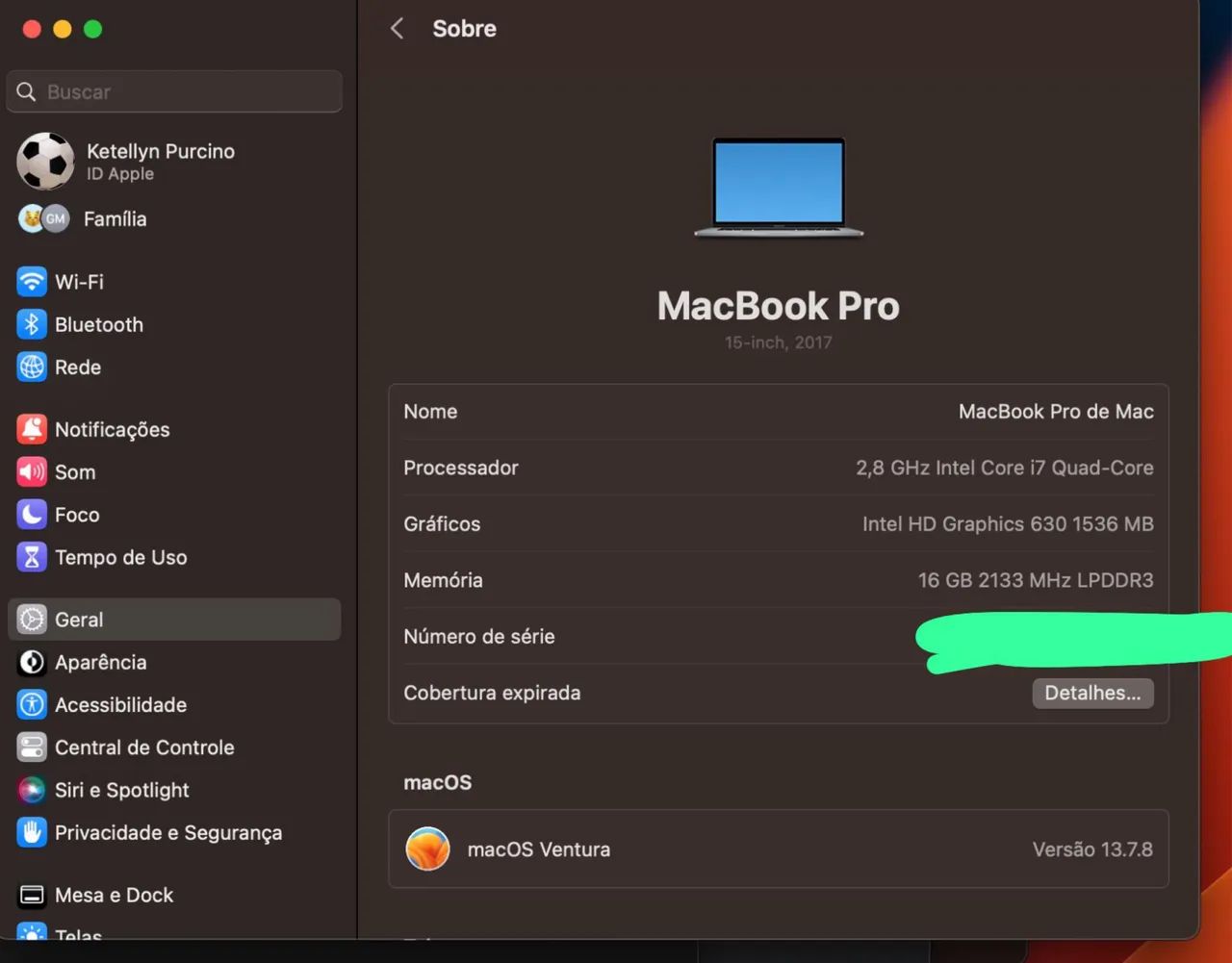Open the Detalhes... coverage button
The height and width of the screenshot is (963, 1232).
[x=1092, y=693]
